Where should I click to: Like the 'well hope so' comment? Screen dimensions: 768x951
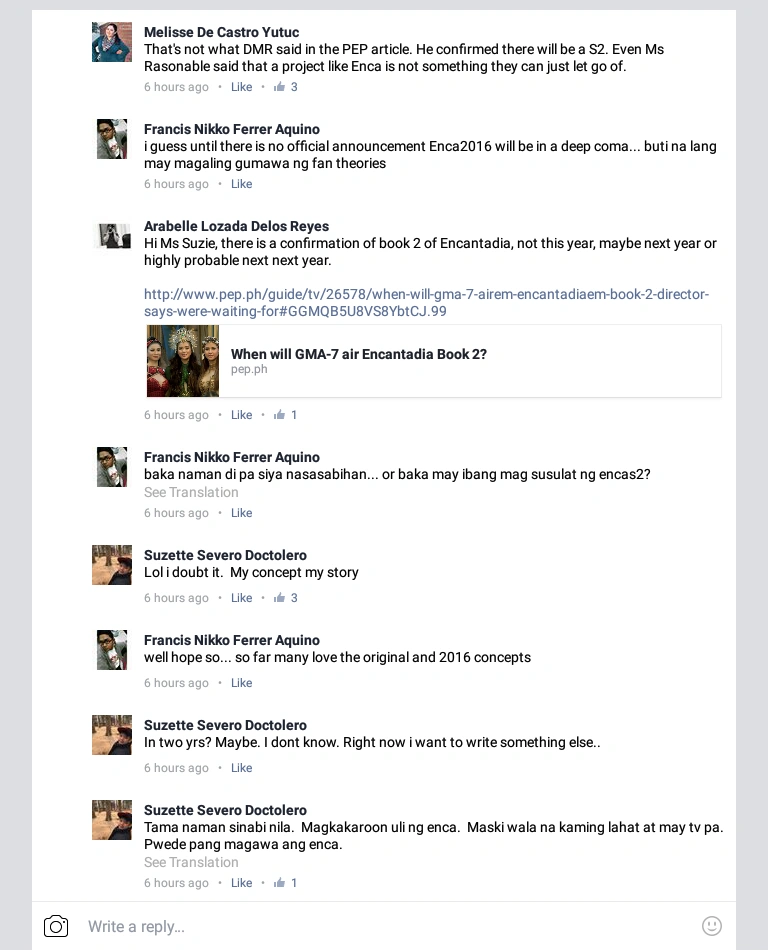point(241,682)
